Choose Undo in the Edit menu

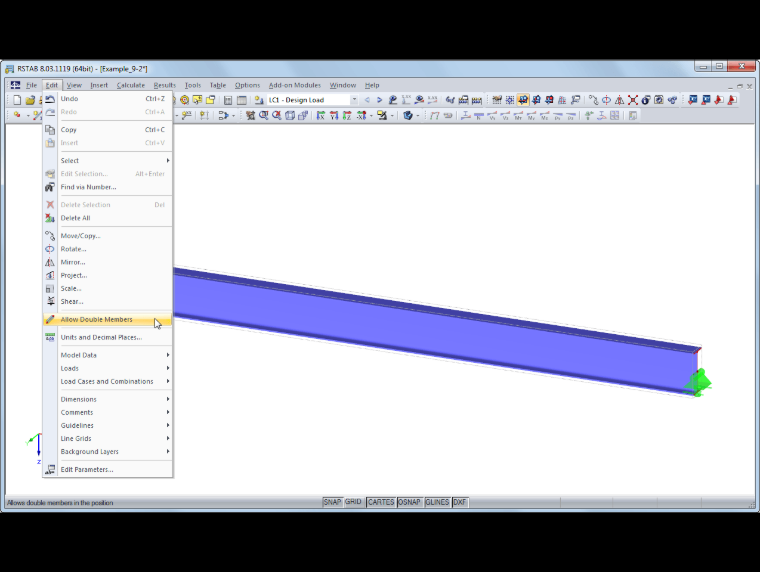[x=108, y=99]
